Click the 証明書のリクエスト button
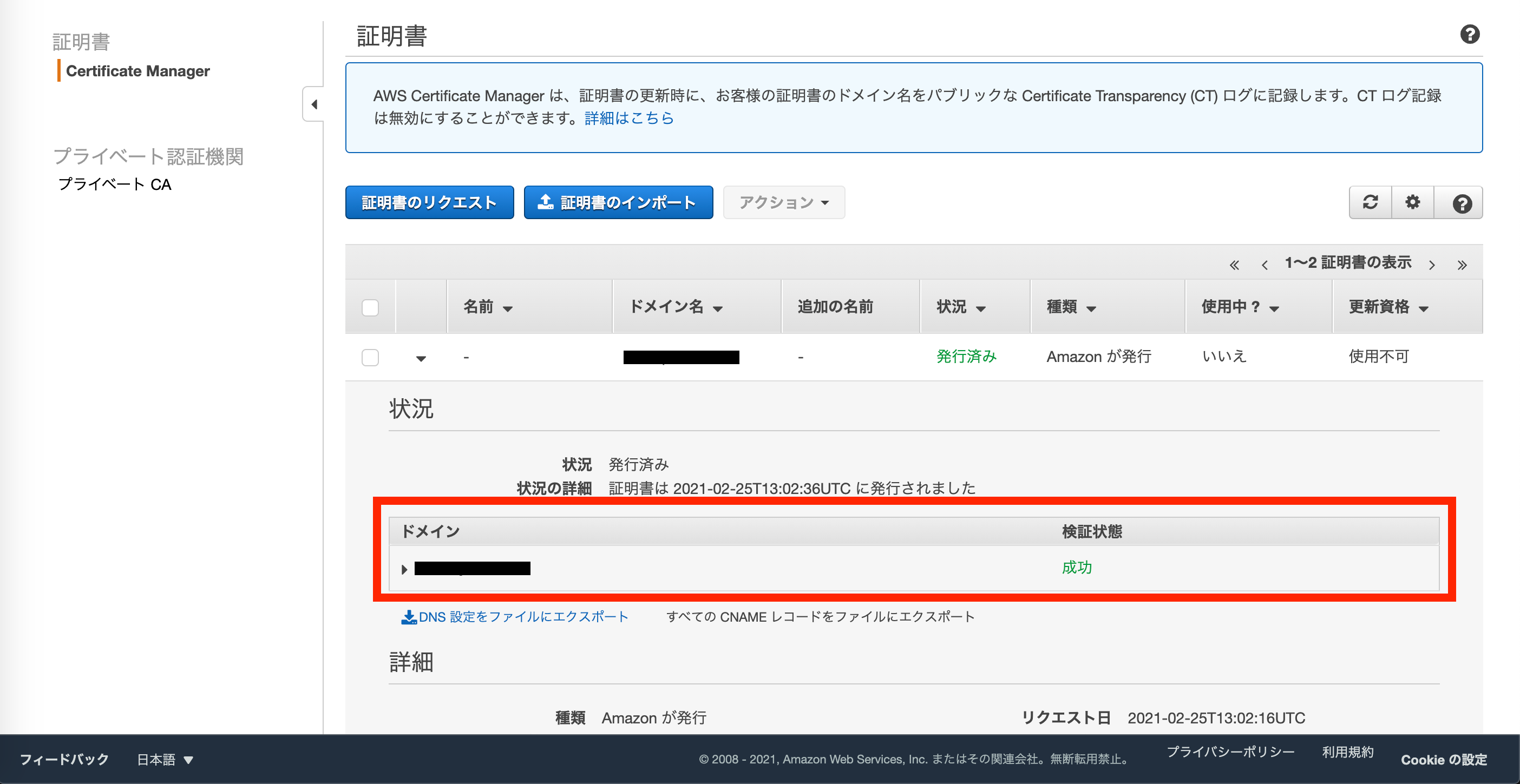Image resolution: width=1520 pixels, height=784 pixels. coord(429,202)
